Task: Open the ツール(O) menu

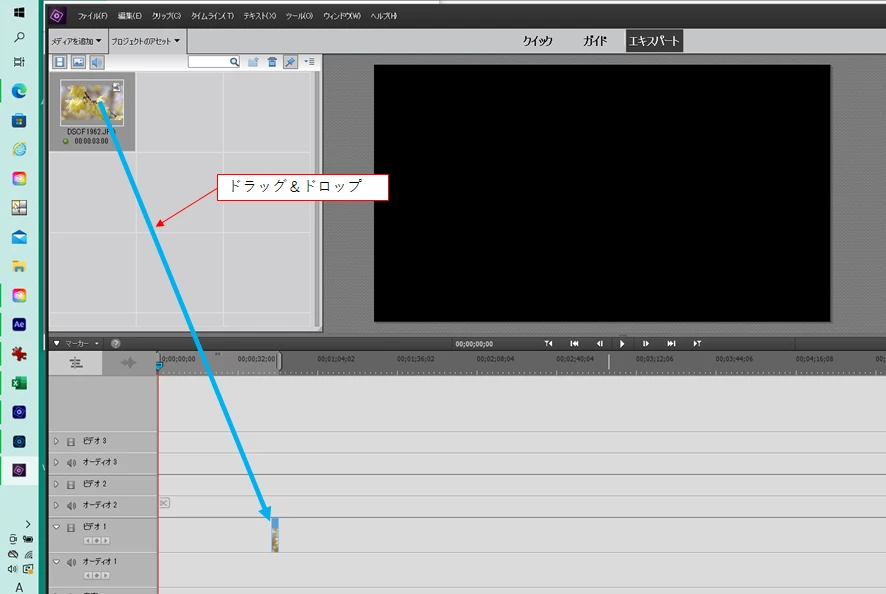Action: coord(299,16)
